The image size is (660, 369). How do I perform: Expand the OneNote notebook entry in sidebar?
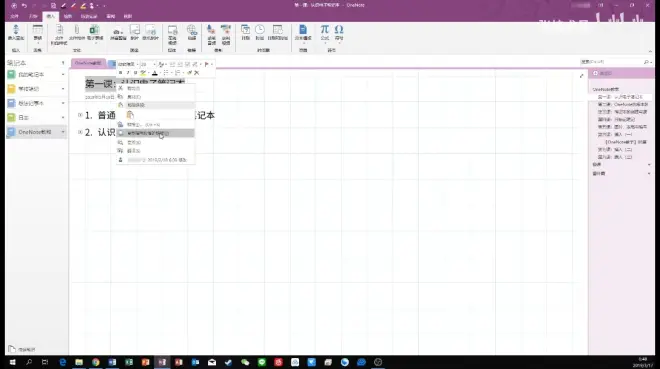[63, 132]
